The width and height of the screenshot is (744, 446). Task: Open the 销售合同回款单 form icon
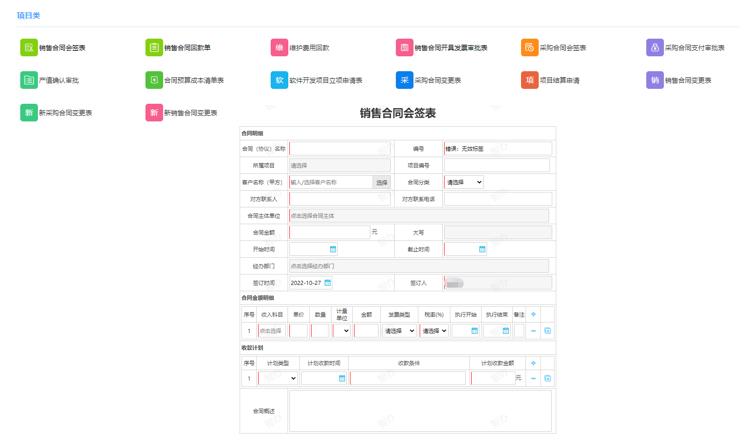pyautogui.click(x=154, y=48)
